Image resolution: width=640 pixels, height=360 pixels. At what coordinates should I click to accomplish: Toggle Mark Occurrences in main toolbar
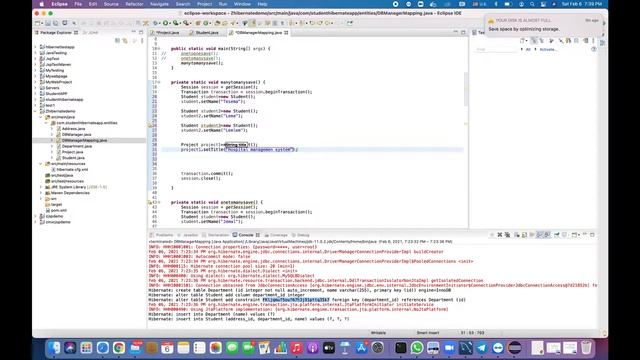pos(253,23)
